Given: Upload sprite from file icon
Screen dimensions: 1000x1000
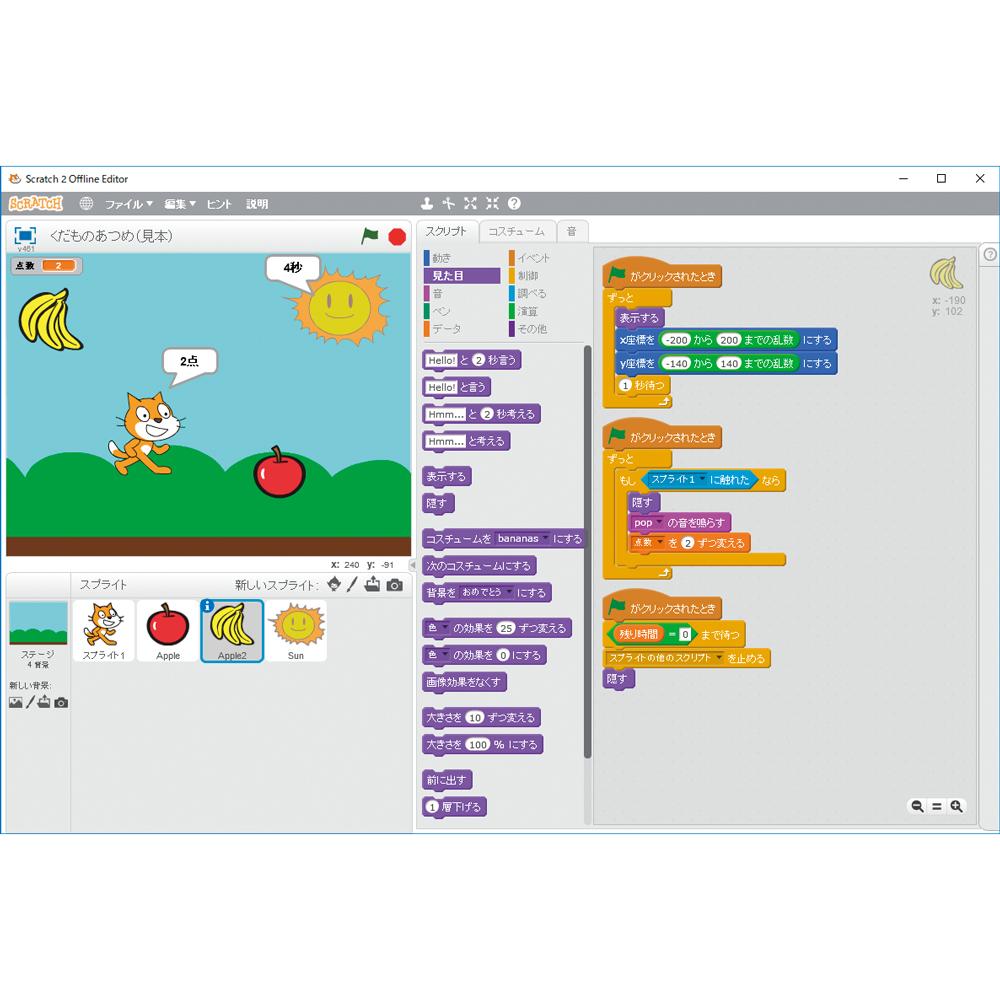Looking at the screenshot, I should click(372, 584).
